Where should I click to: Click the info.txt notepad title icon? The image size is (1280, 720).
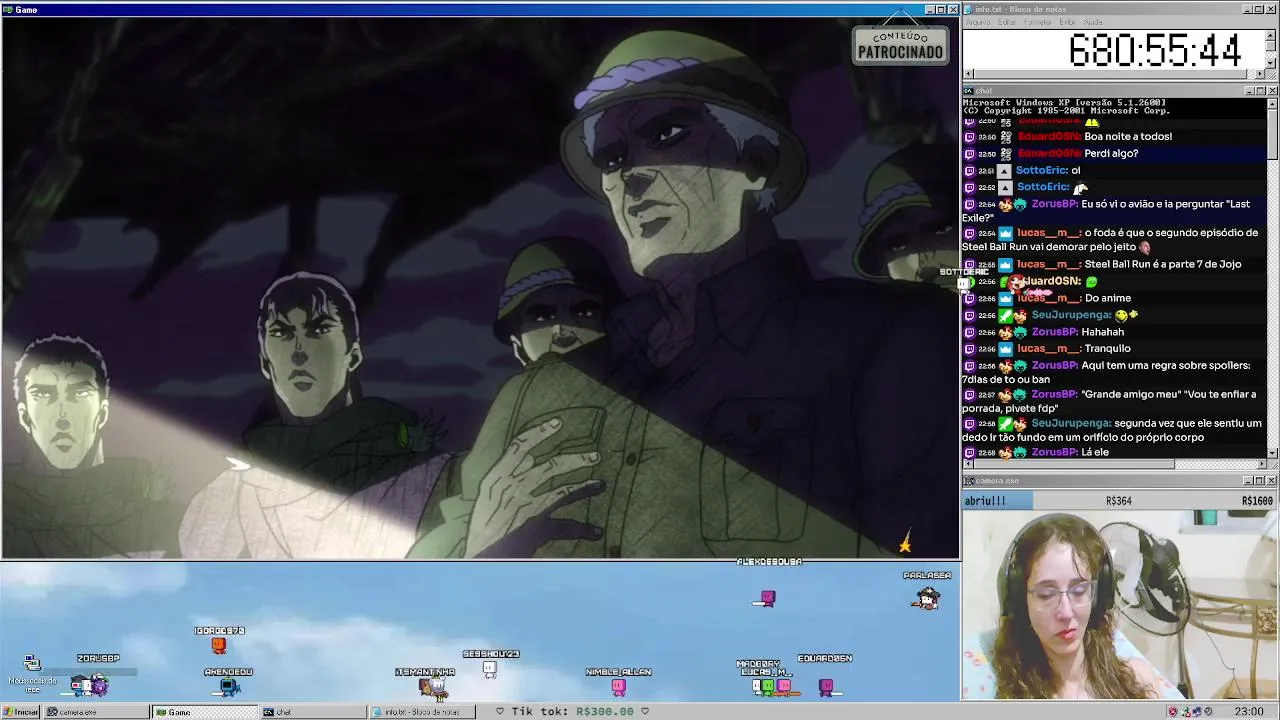tap(969, 9)
